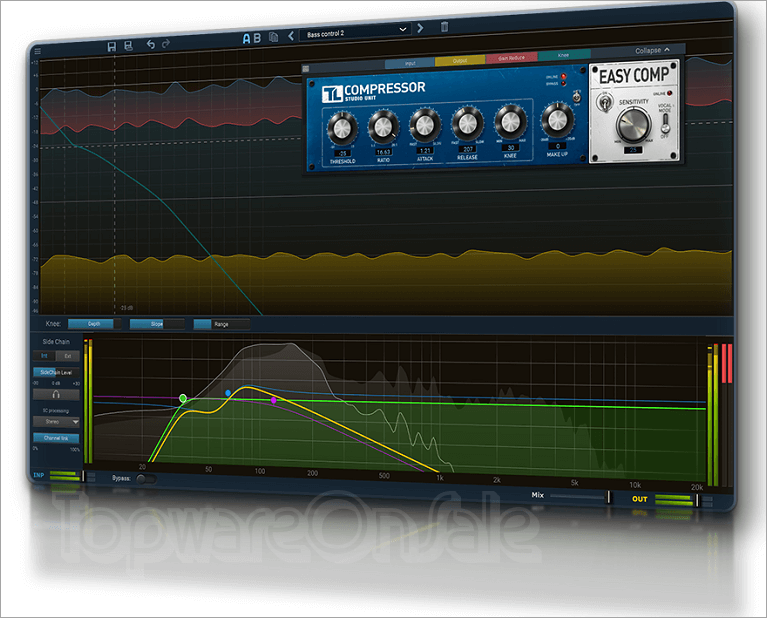Click the Attack knob

(x=425, y=124)
